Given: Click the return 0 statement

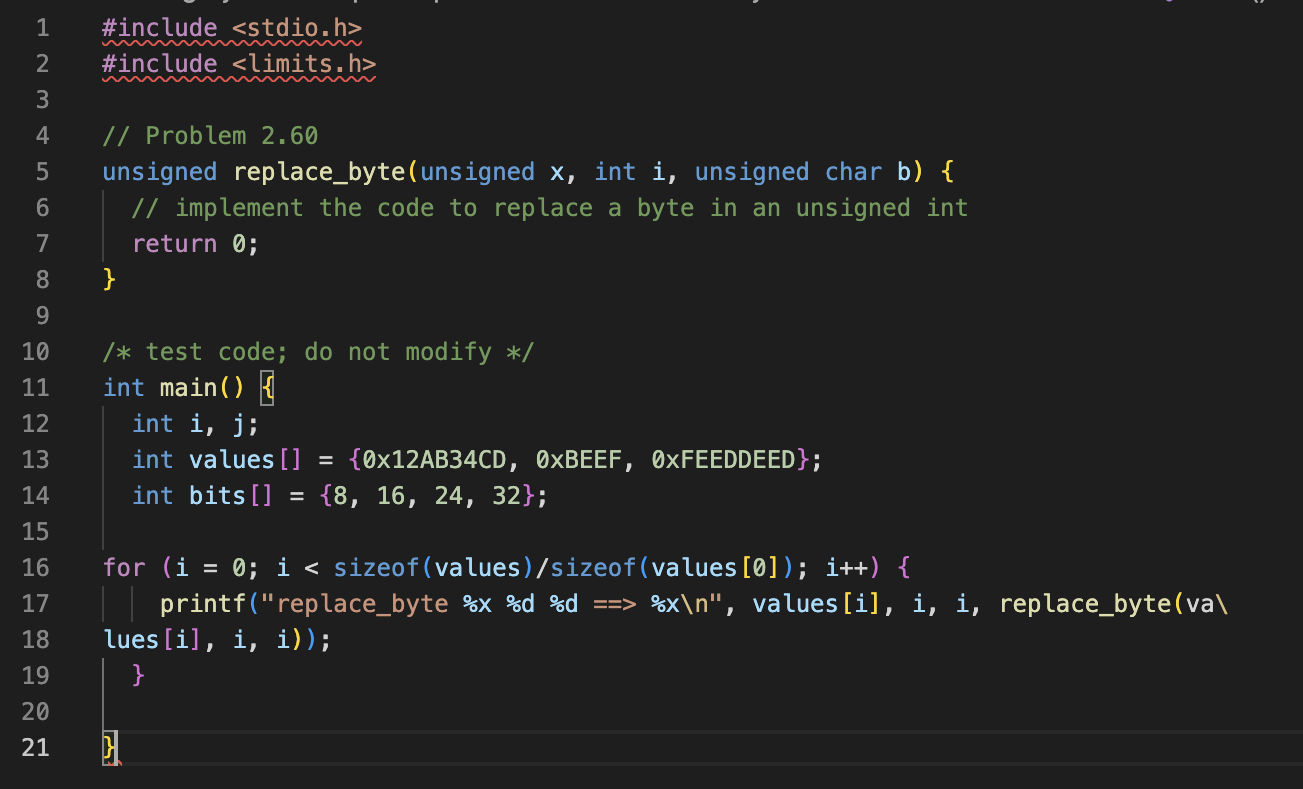Looking at the screenshot, I should [183, 243].
